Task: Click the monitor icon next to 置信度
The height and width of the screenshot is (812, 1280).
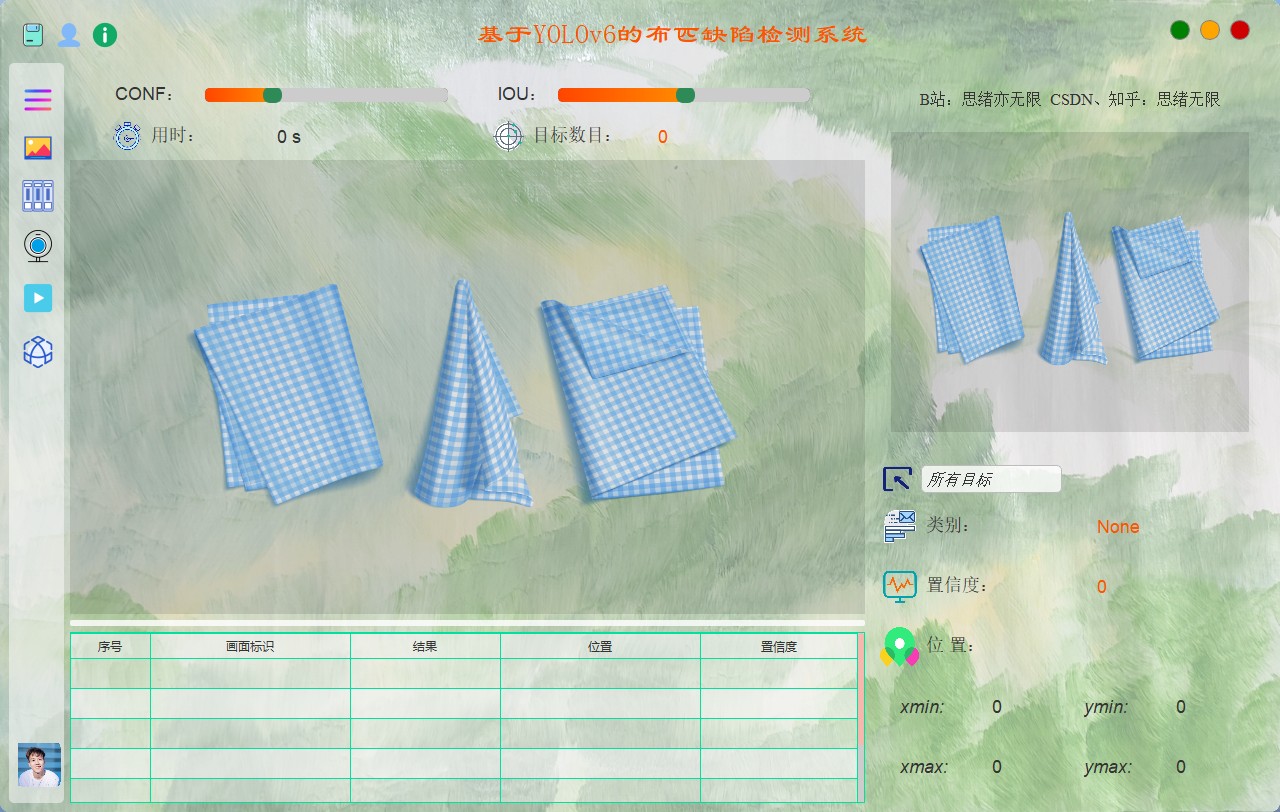Action: click(900, 586)
